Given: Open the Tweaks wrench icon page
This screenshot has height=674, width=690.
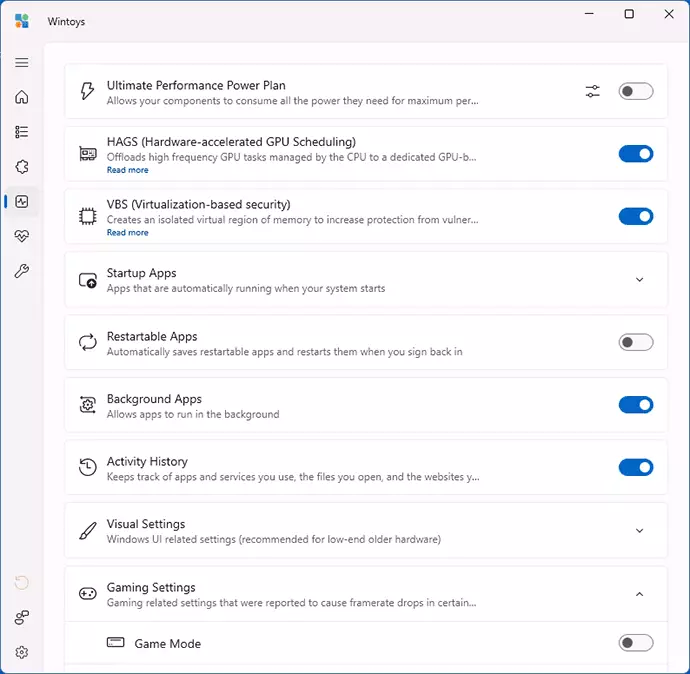Looking at the screenshot, I should pos(22,271).
